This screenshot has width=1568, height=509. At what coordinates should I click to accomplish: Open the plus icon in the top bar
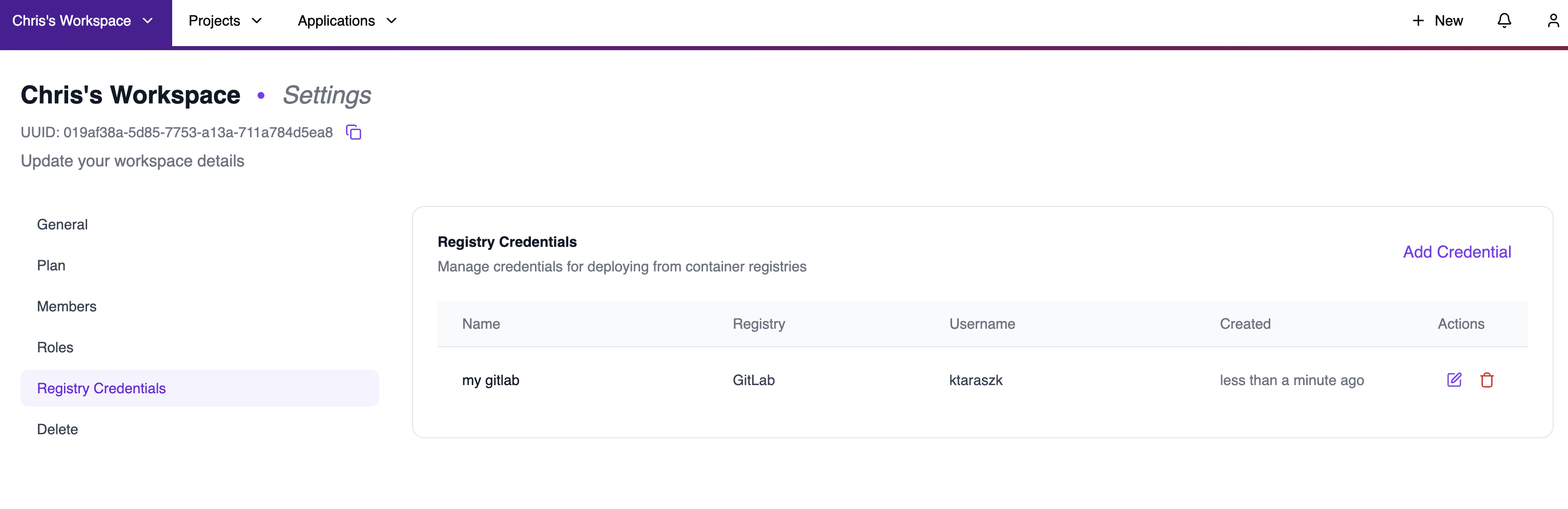point(1418,20)
